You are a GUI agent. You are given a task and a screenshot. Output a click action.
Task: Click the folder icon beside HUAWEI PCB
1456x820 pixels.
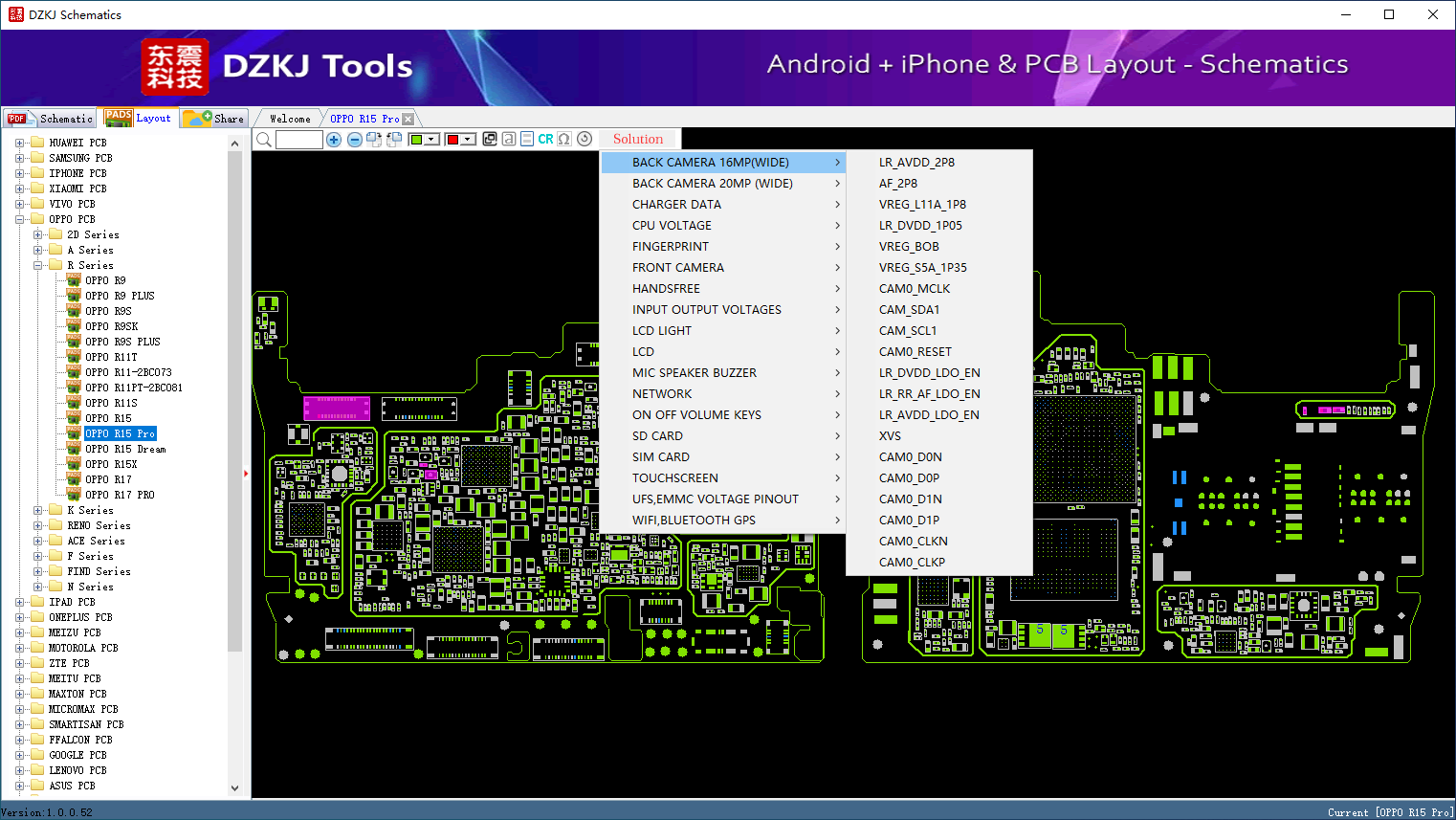pyautogui.click(x=37, y=143)
